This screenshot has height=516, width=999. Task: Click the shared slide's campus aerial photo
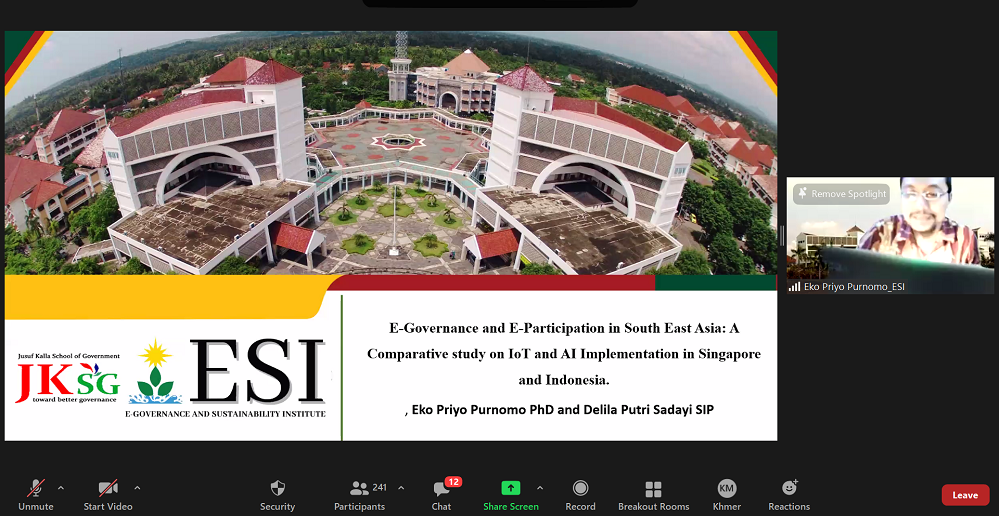391,153
